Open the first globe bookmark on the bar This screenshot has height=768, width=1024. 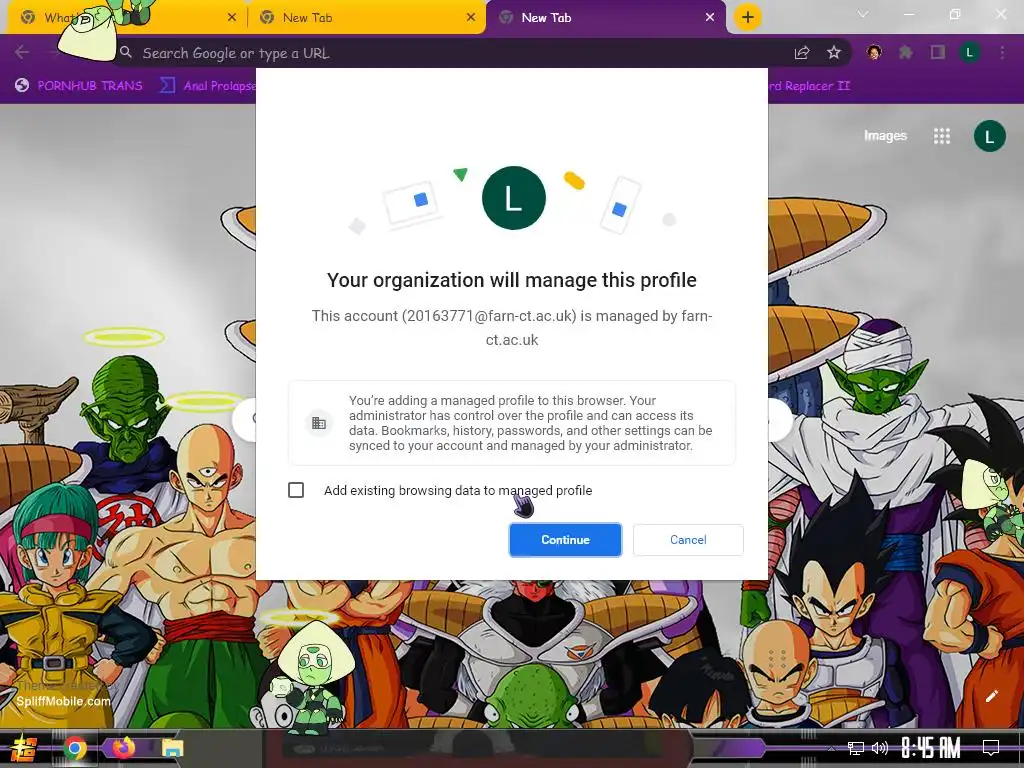pyautogui.click(x=79, y=86)
